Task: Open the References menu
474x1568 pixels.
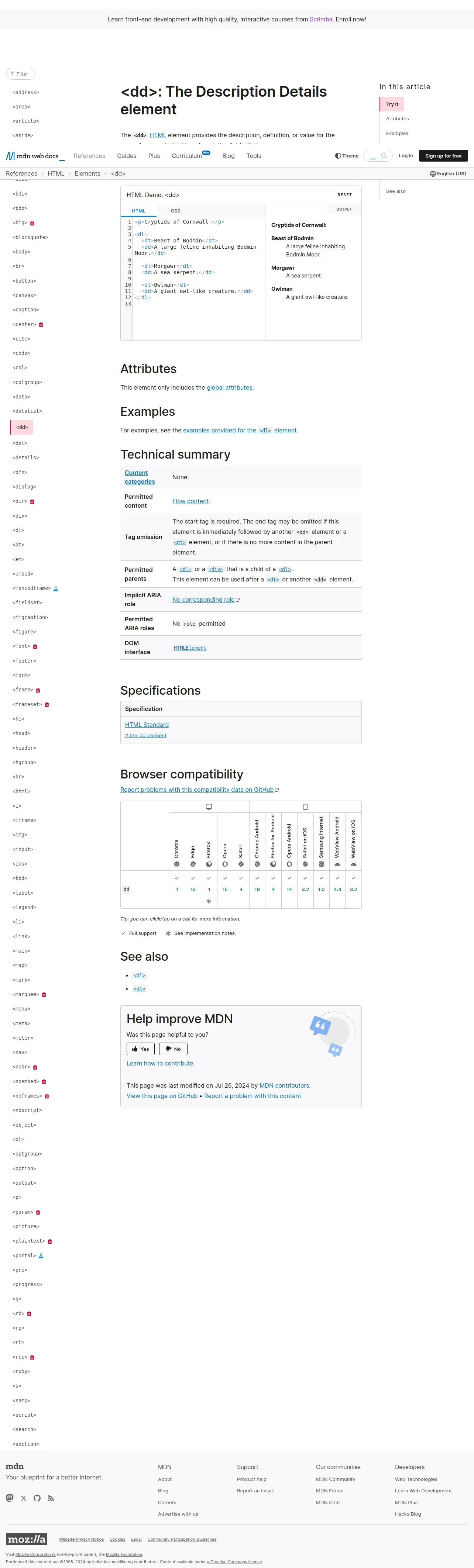Action: click(x=90, y=156)
